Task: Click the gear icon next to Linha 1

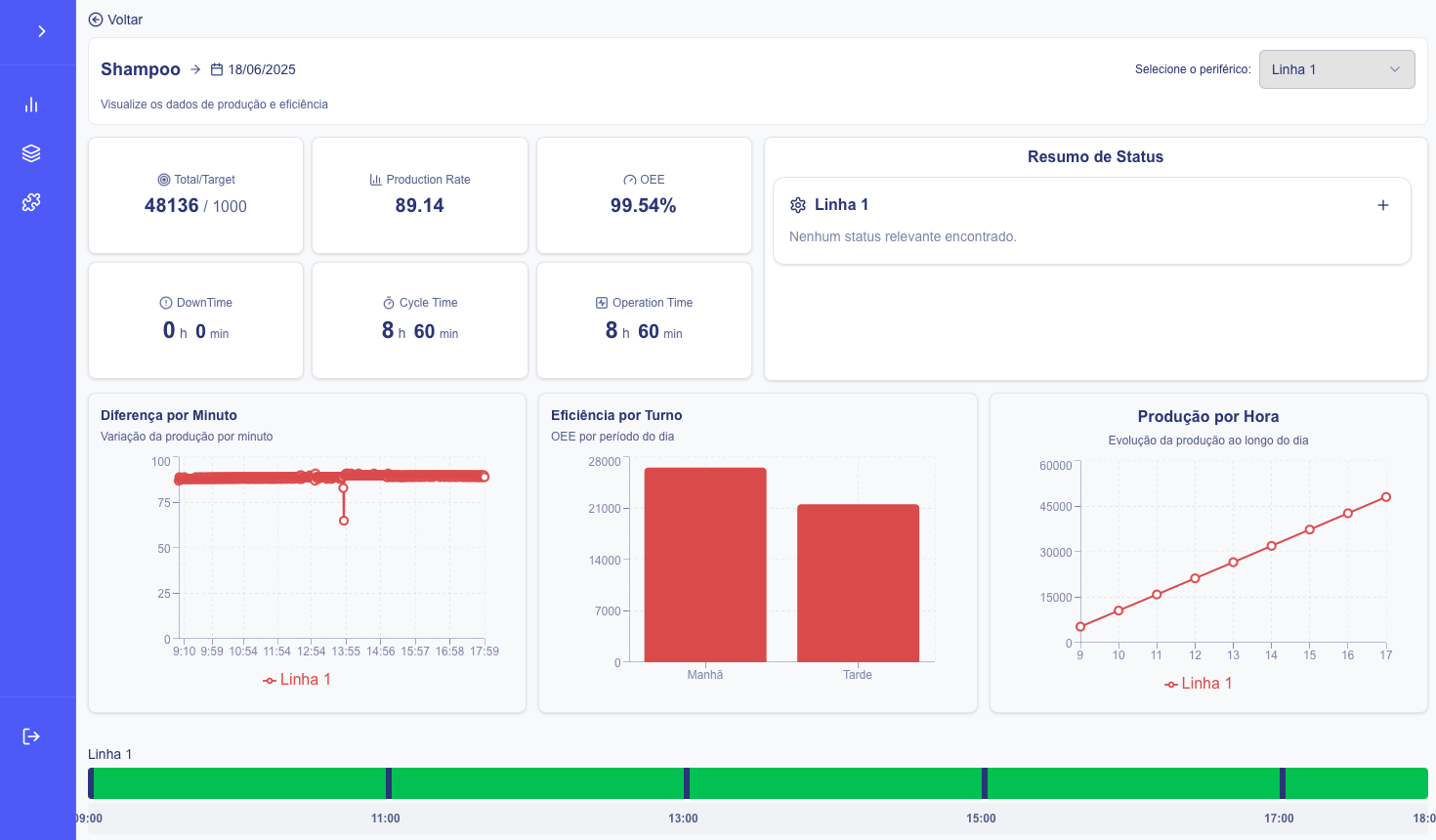Action: [x=798, y=205]
